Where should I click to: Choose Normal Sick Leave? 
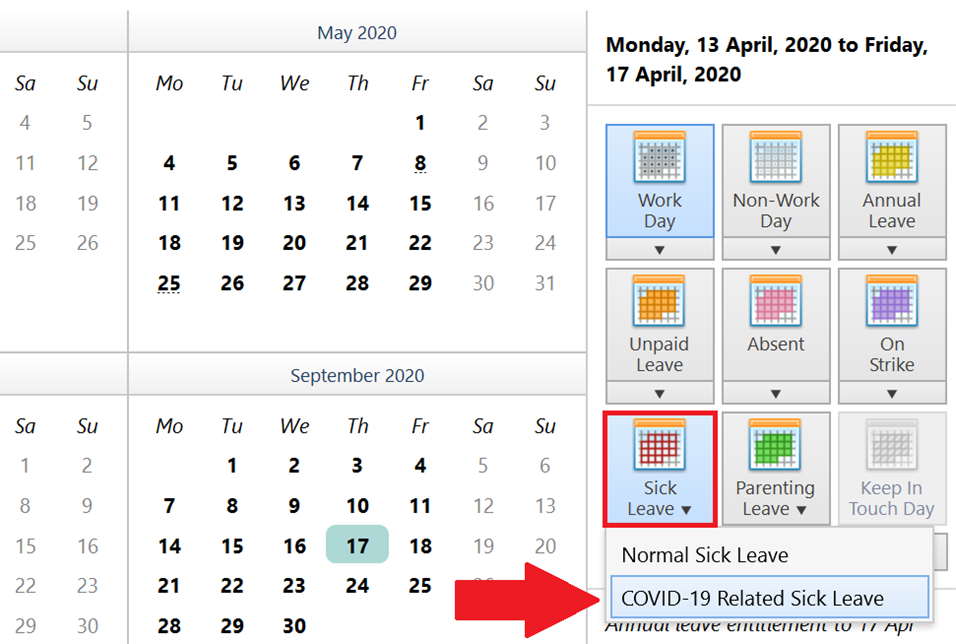click(x=703, y=554)
